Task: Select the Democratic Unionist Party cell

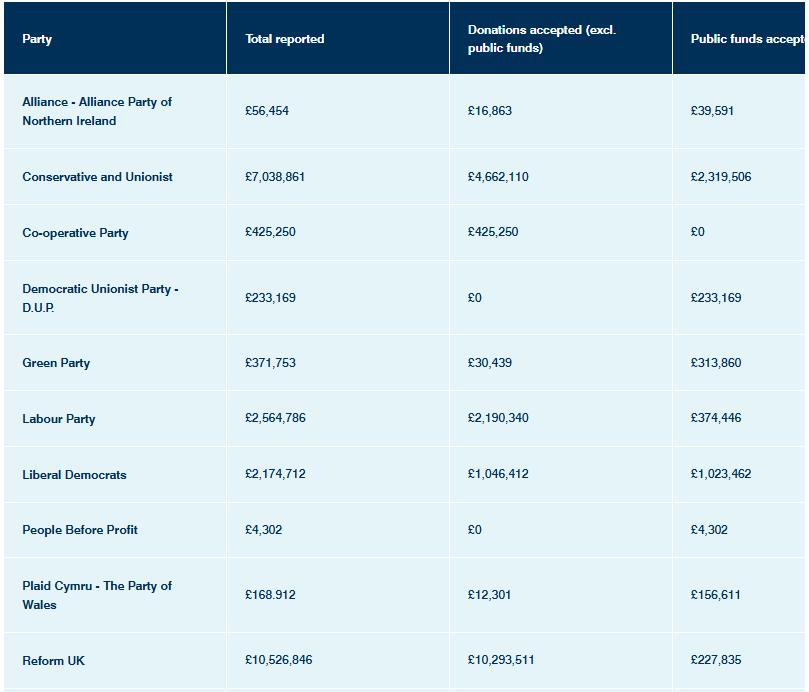Action: tap(100, 298)
